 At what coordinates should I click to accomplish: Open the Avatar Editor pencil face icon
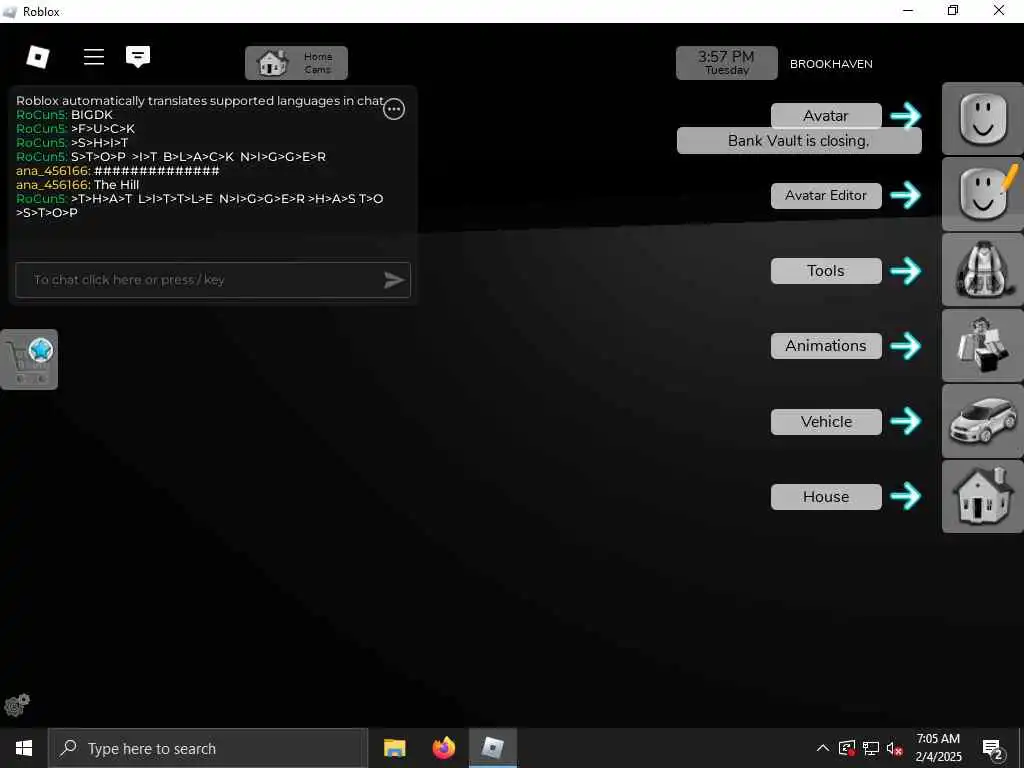(982, 194)
